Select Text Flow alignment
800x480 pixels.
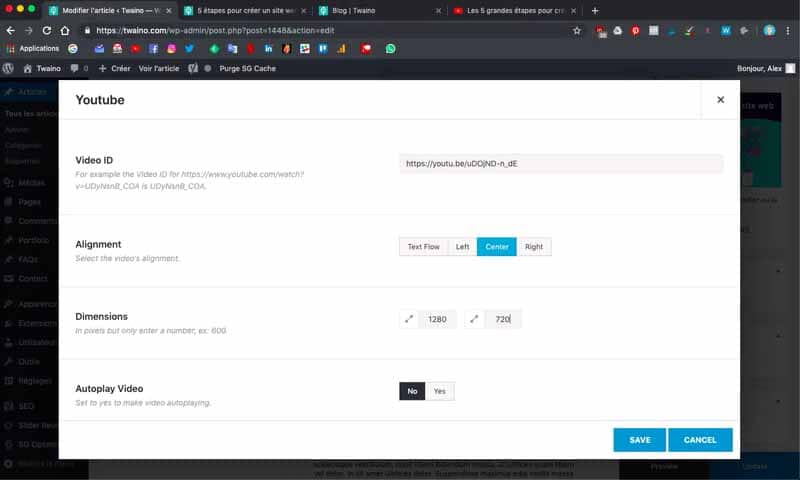tap(423, 247)
